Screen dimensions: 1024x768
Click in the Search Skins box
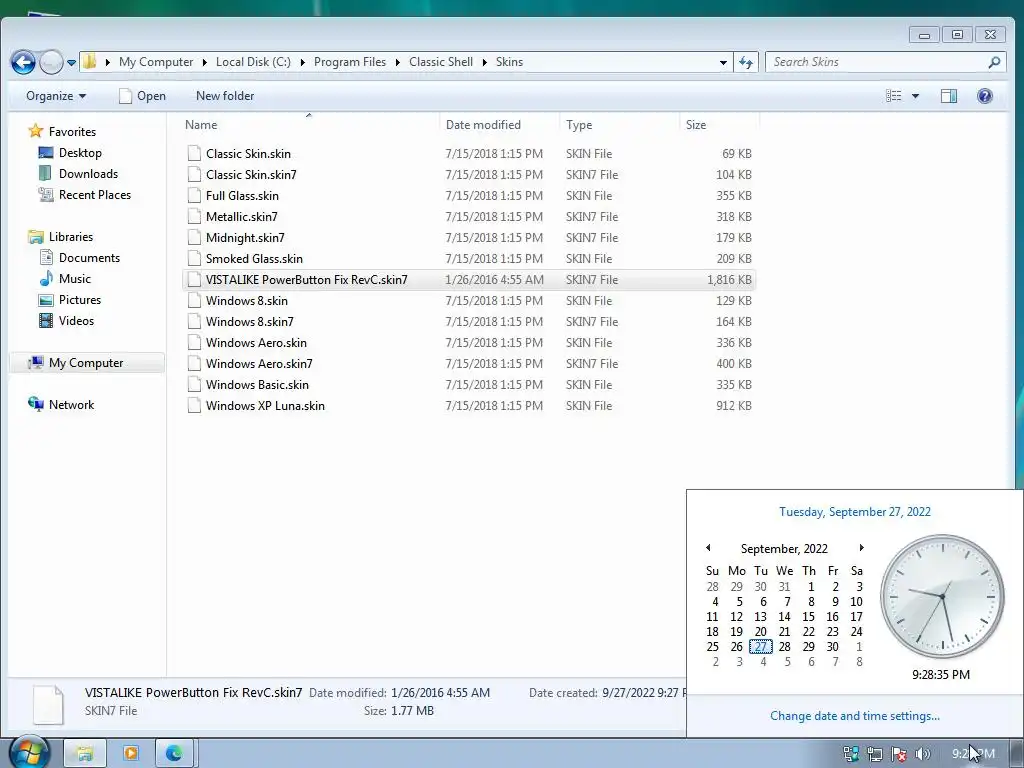pyautogui.click(x=878, y=62)
